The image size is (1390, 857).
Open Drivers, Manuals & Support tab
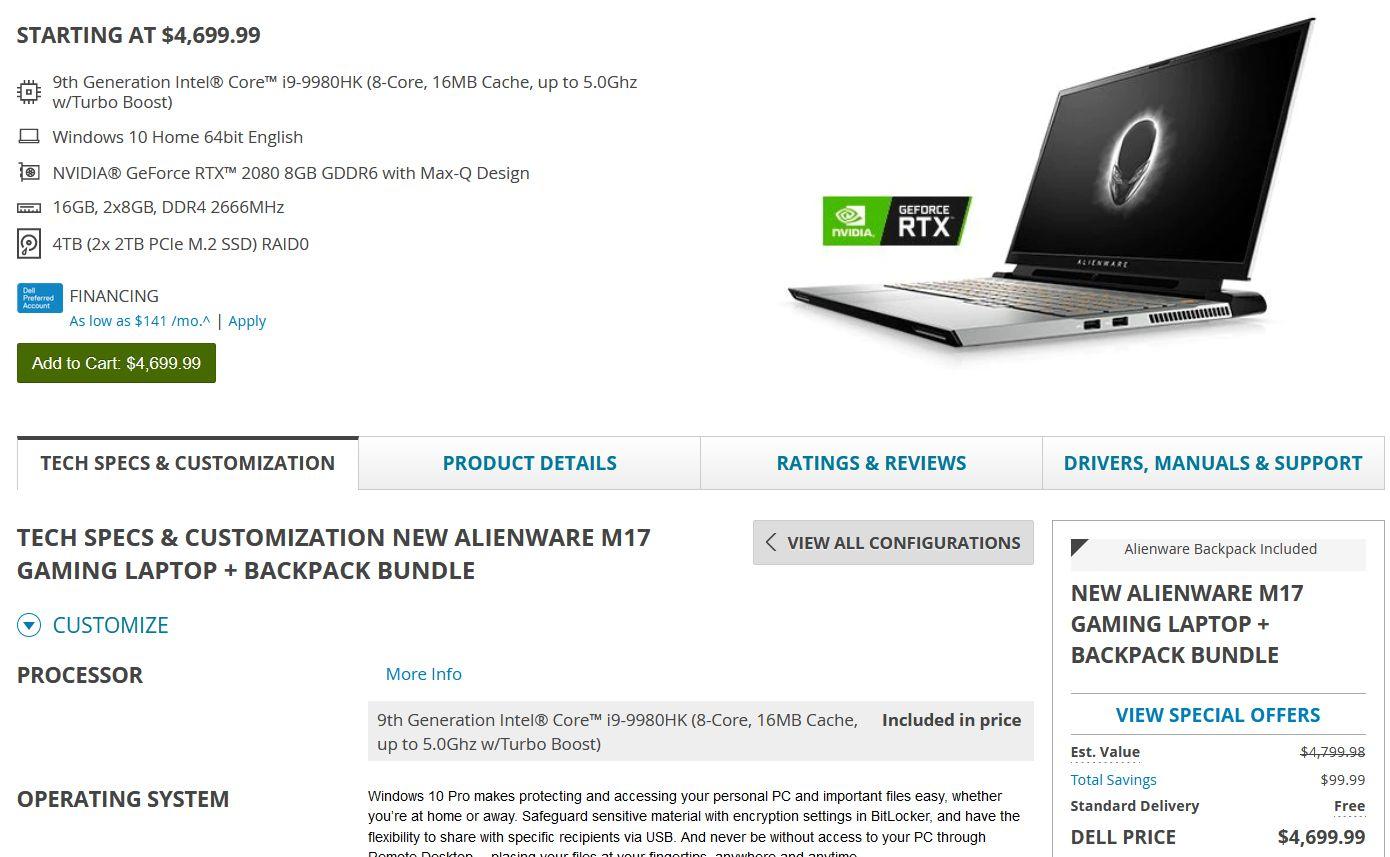pos(1213,463)
